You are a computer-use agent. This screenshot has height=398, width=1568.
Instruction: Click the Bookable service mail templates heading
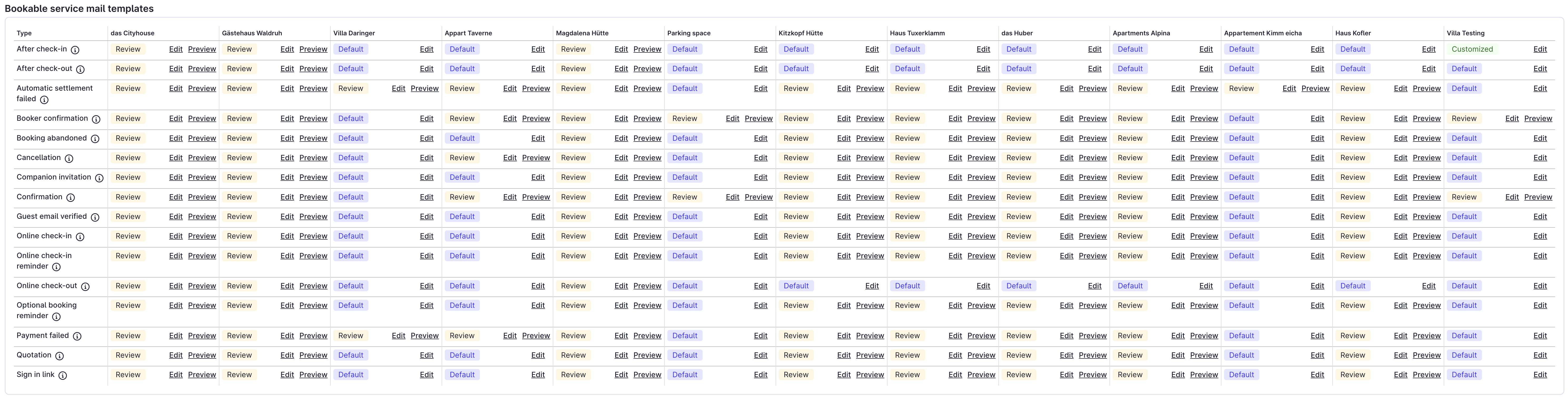click(x=79, y=8)
